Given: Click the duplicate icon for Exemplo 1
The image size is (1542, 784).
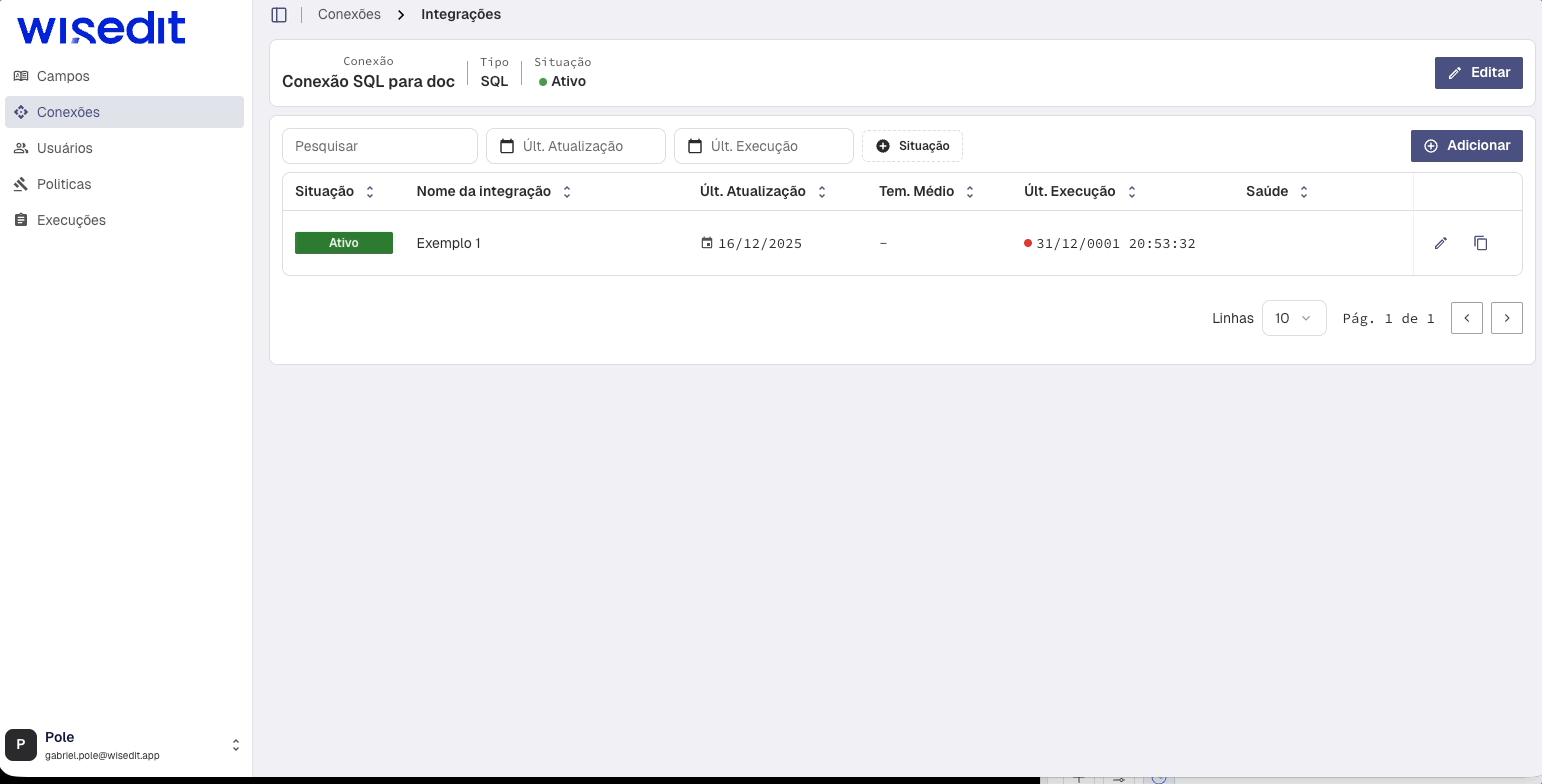Looking at the screenshot, I should [1481, 243].
